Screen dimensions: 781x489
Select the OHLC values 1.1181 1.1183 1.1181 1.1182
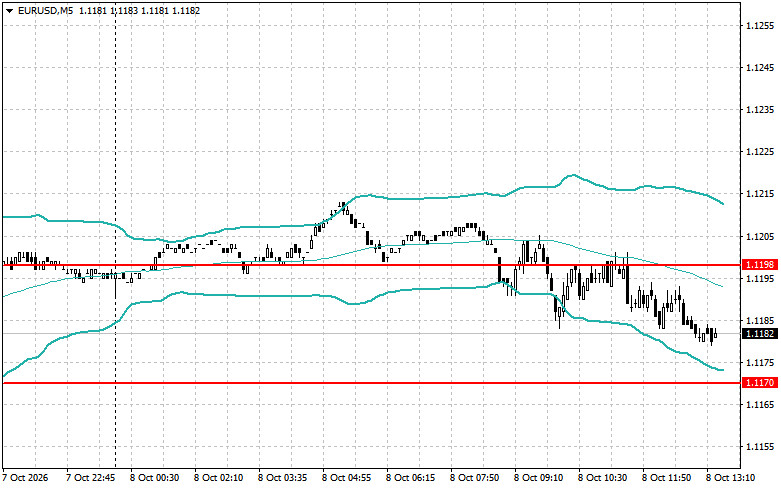click(140, 10)
